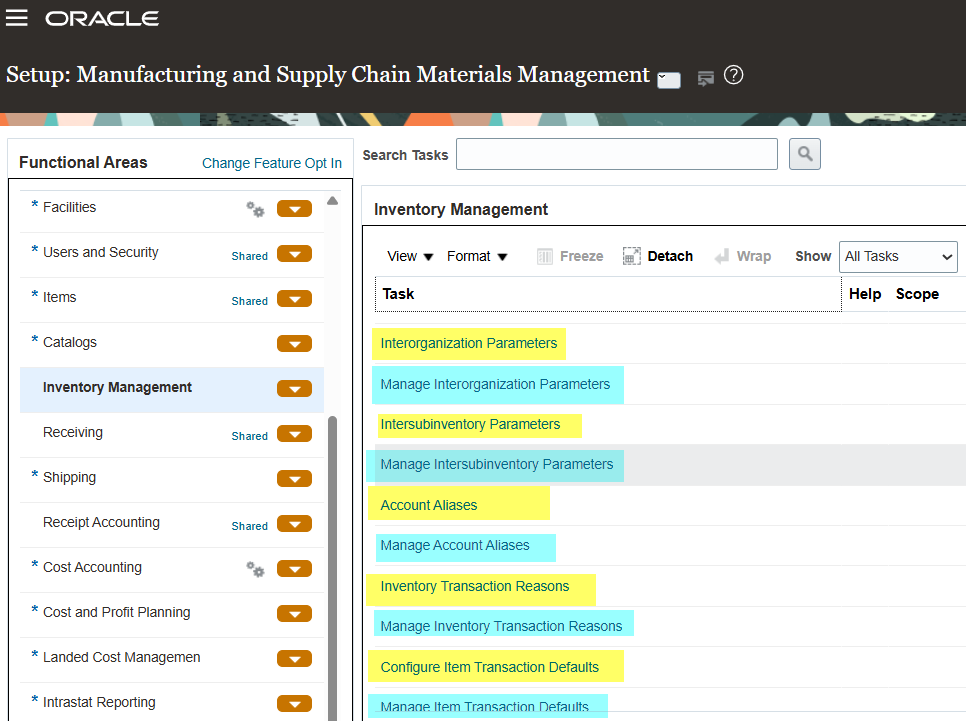Expand the orange status dropdown for Items
This screenshot has height=721, width=966.
(294, 299)
